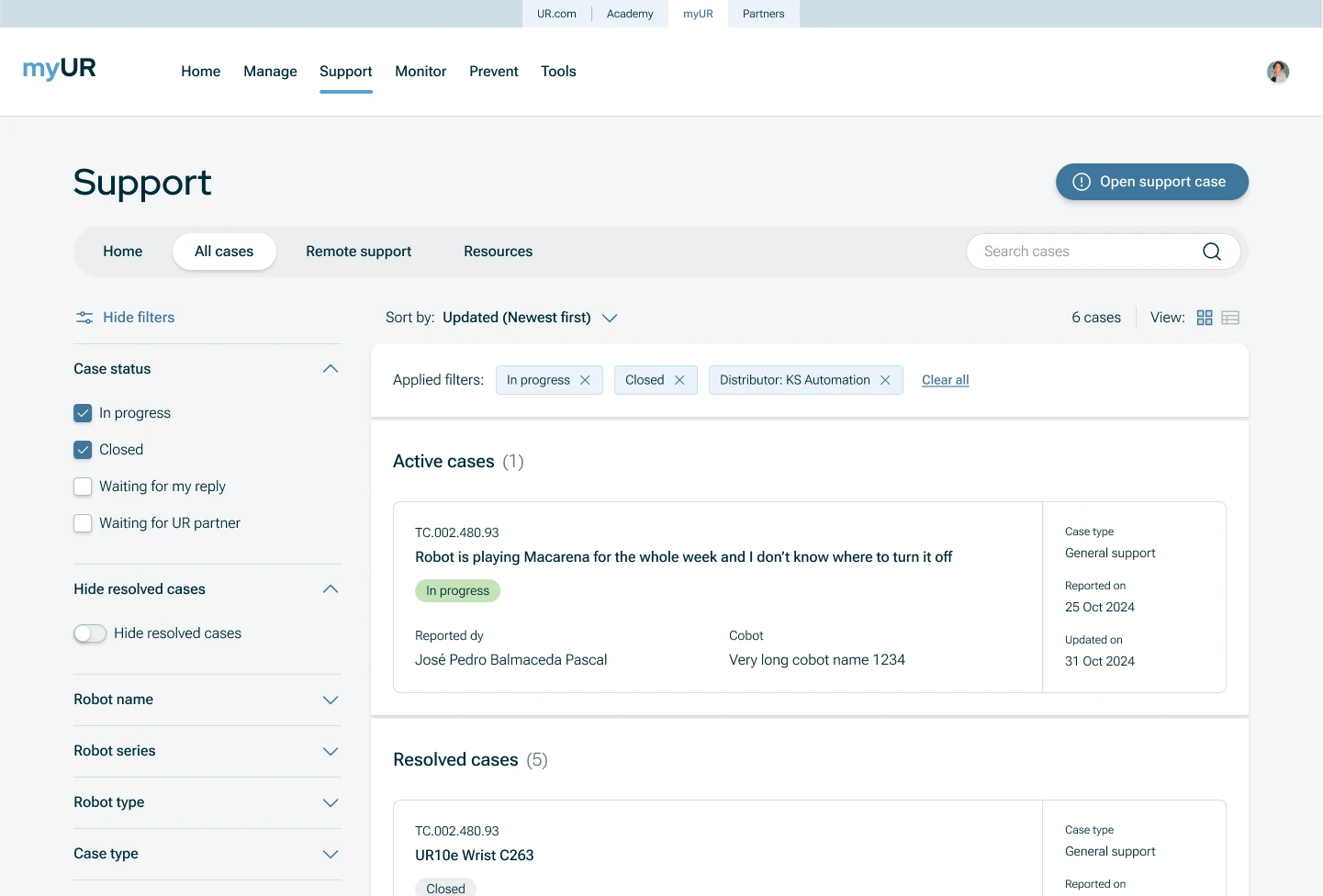Toggle Hide resolved cases switch

pyautogui.click(x=90, y=633)
